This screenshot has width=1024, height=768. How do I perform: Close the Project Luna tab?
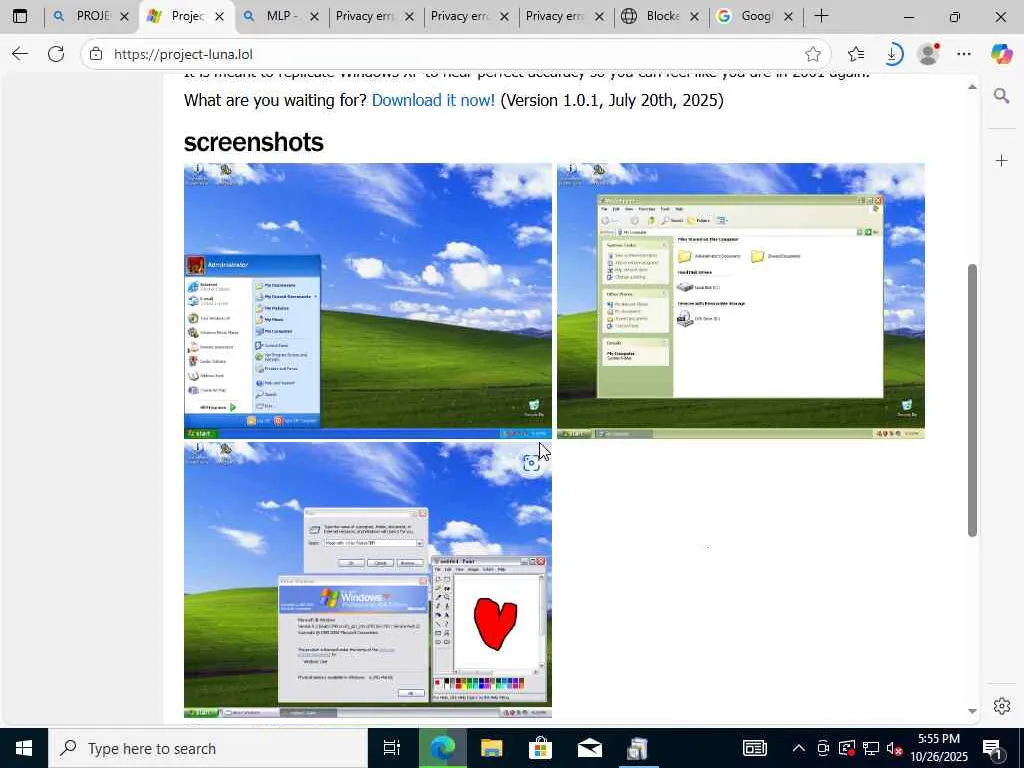point(219,17)
